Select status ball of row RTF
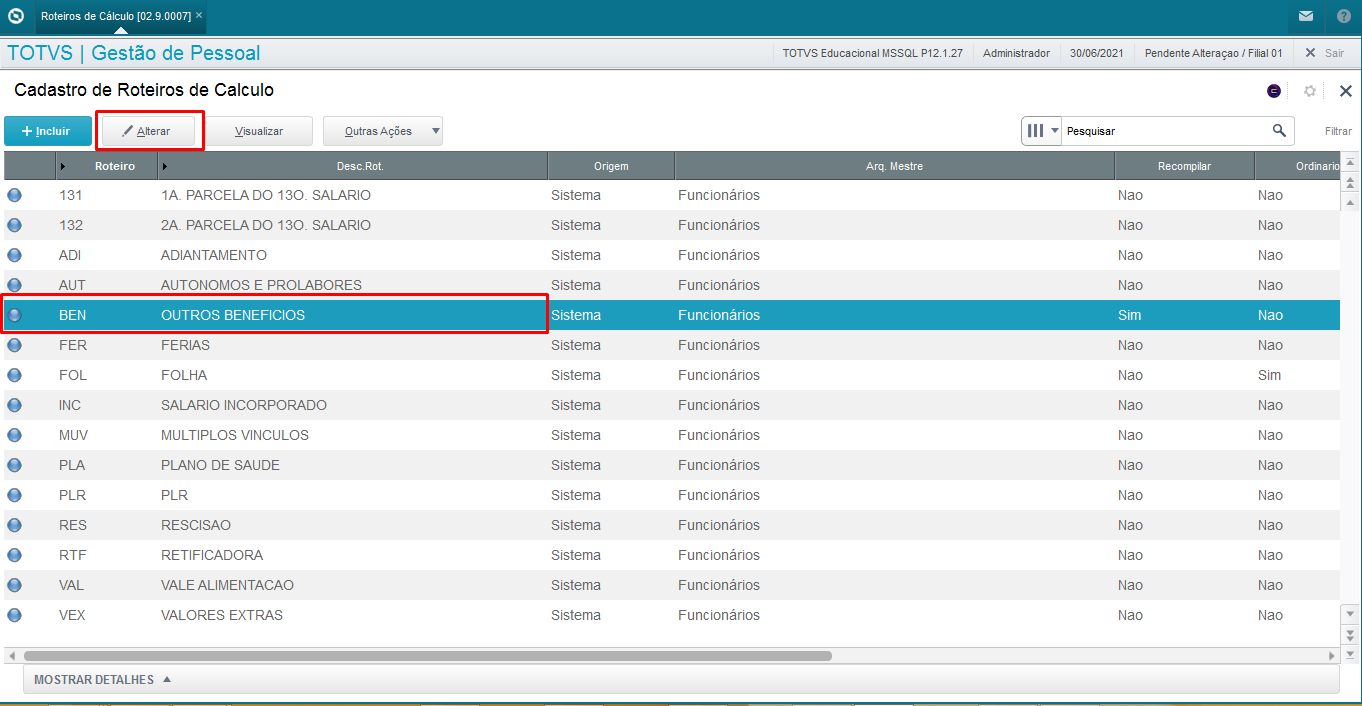The height and width of the screenshot is (706, 1362). click(x=15, y=555)
